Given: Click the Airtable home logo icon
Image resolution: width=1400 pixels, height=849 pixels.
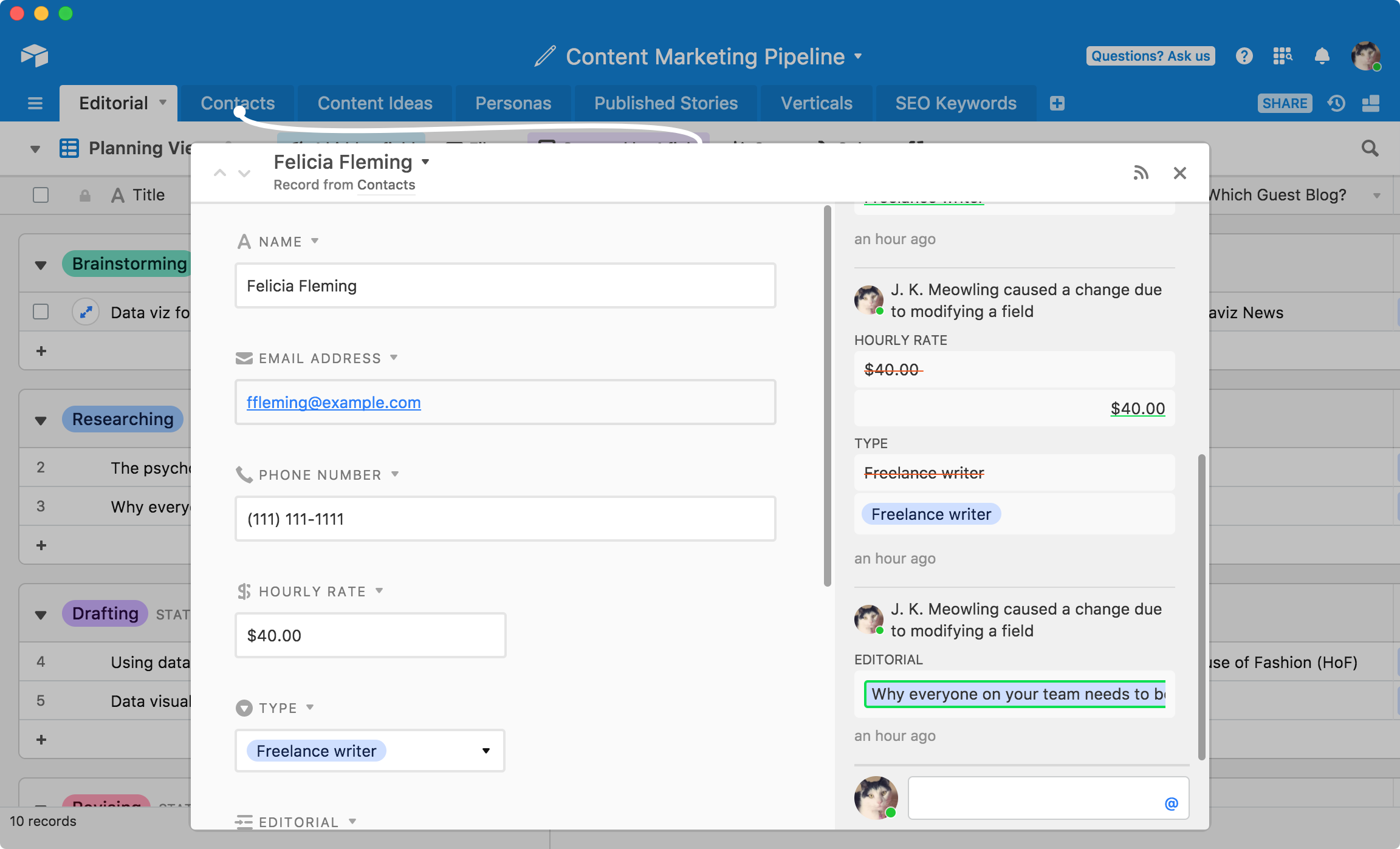Looking at the screenshot, I should tap(34, 56).
